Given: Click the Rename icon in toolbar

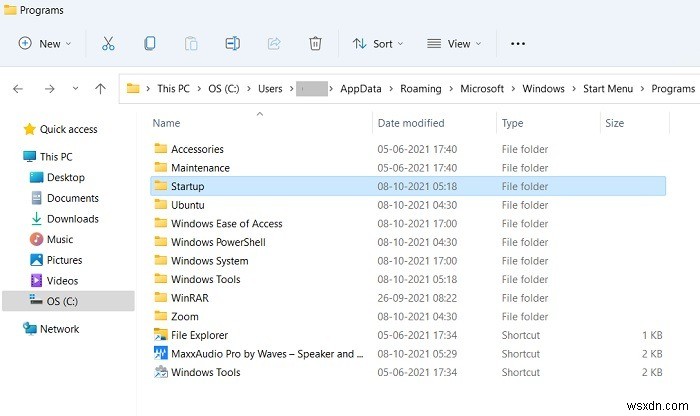Looking at the screenshot, I should (233, 43).
